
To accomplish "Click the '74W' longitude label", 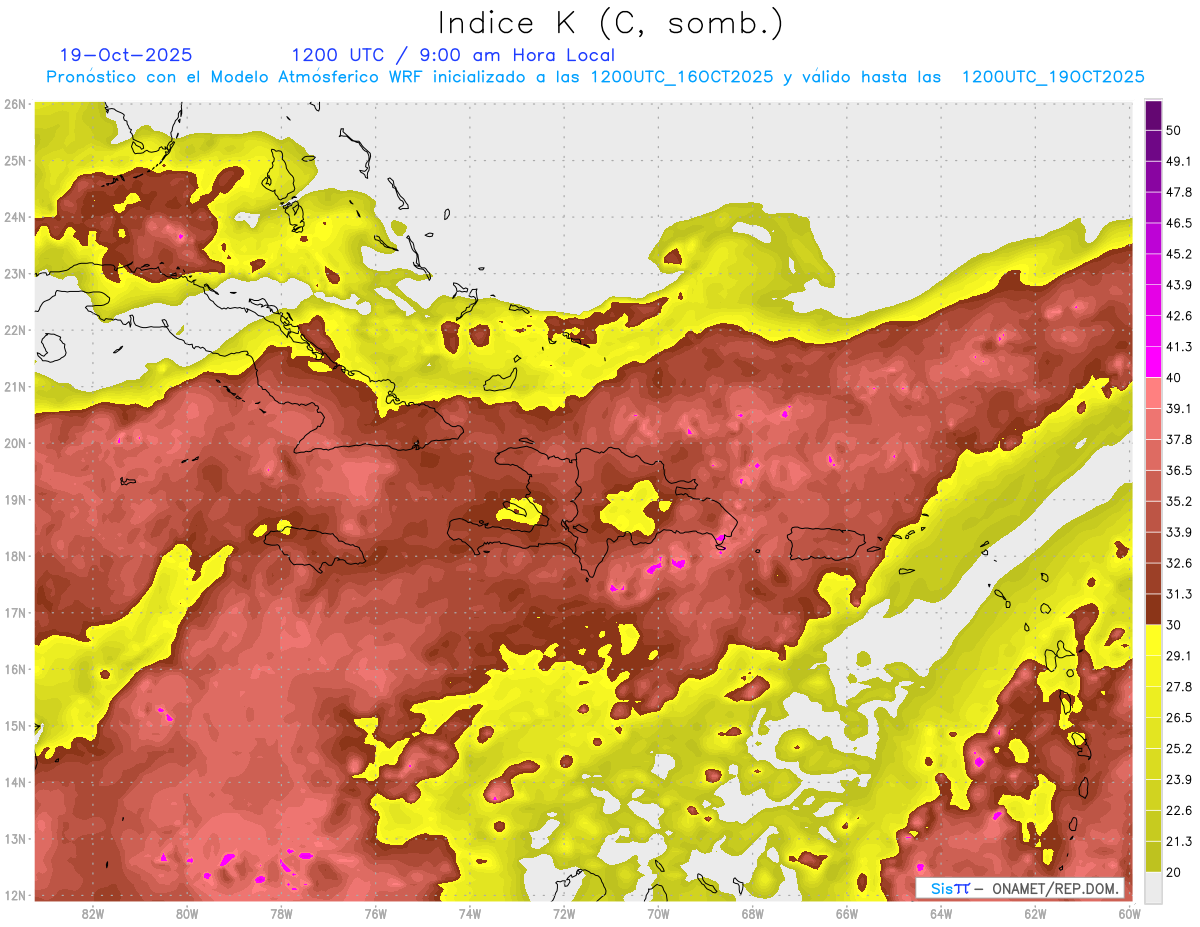I will [470, 913].
